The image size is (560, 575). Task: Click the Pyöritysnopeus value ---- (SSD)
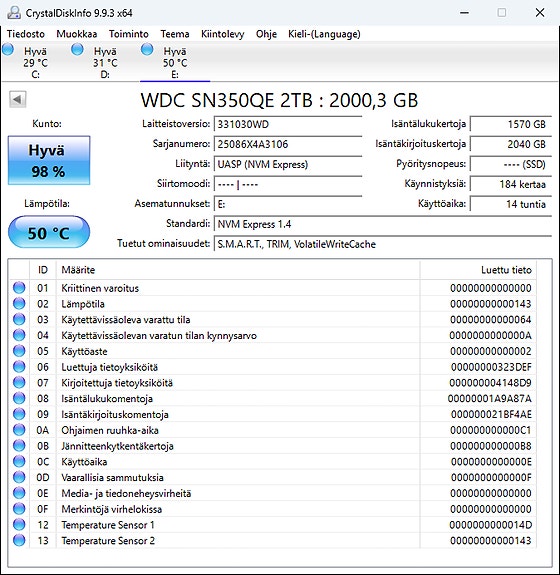point(511,164)
